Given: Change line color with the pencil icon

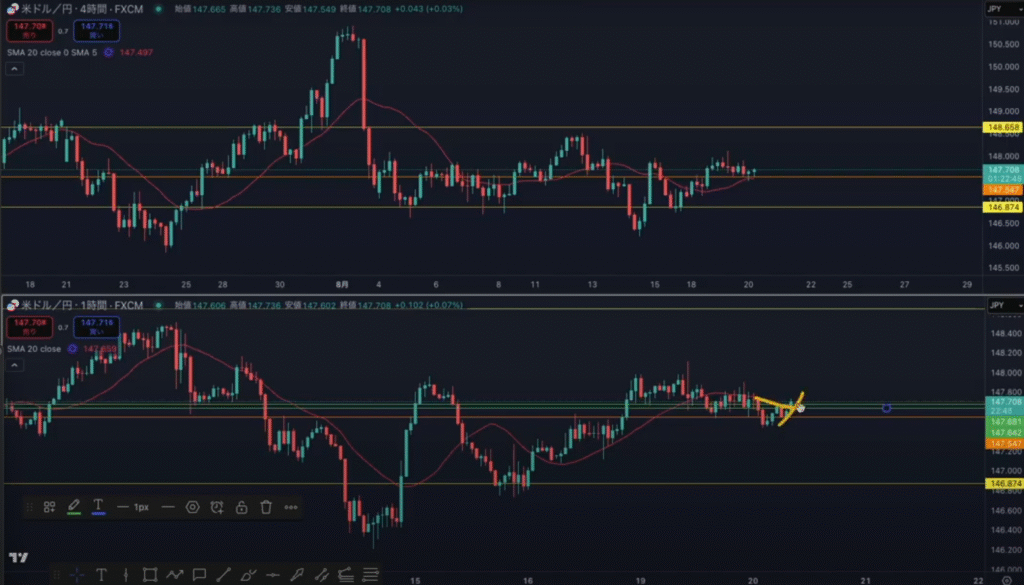Looking at the screenshot, I should 74,507.
